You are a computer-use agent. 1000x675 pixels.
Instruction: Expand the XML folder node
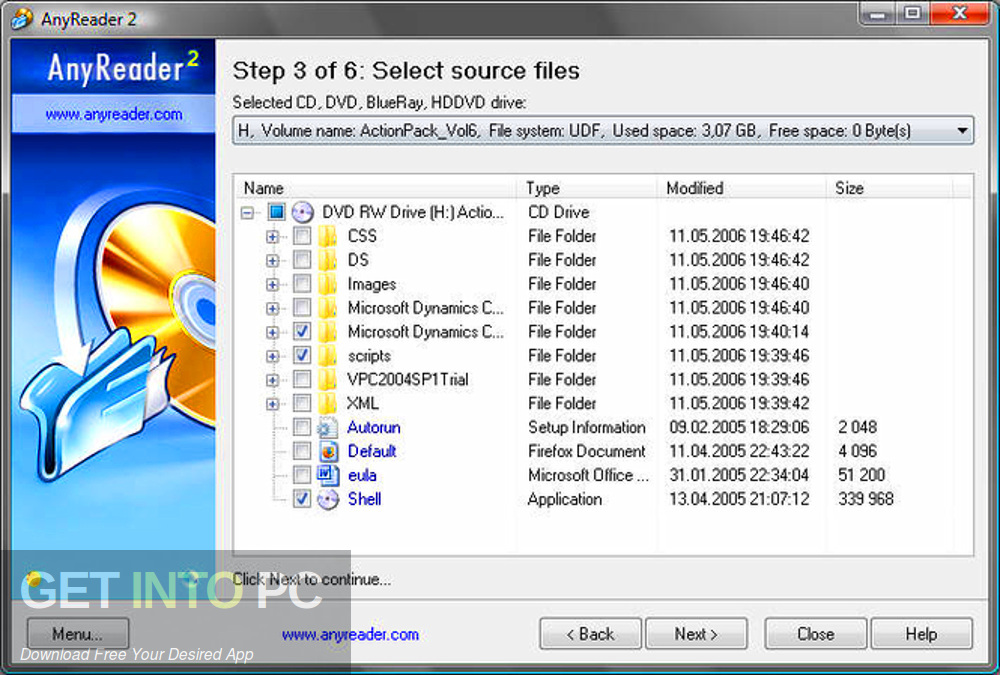click(x=272, y=404)
